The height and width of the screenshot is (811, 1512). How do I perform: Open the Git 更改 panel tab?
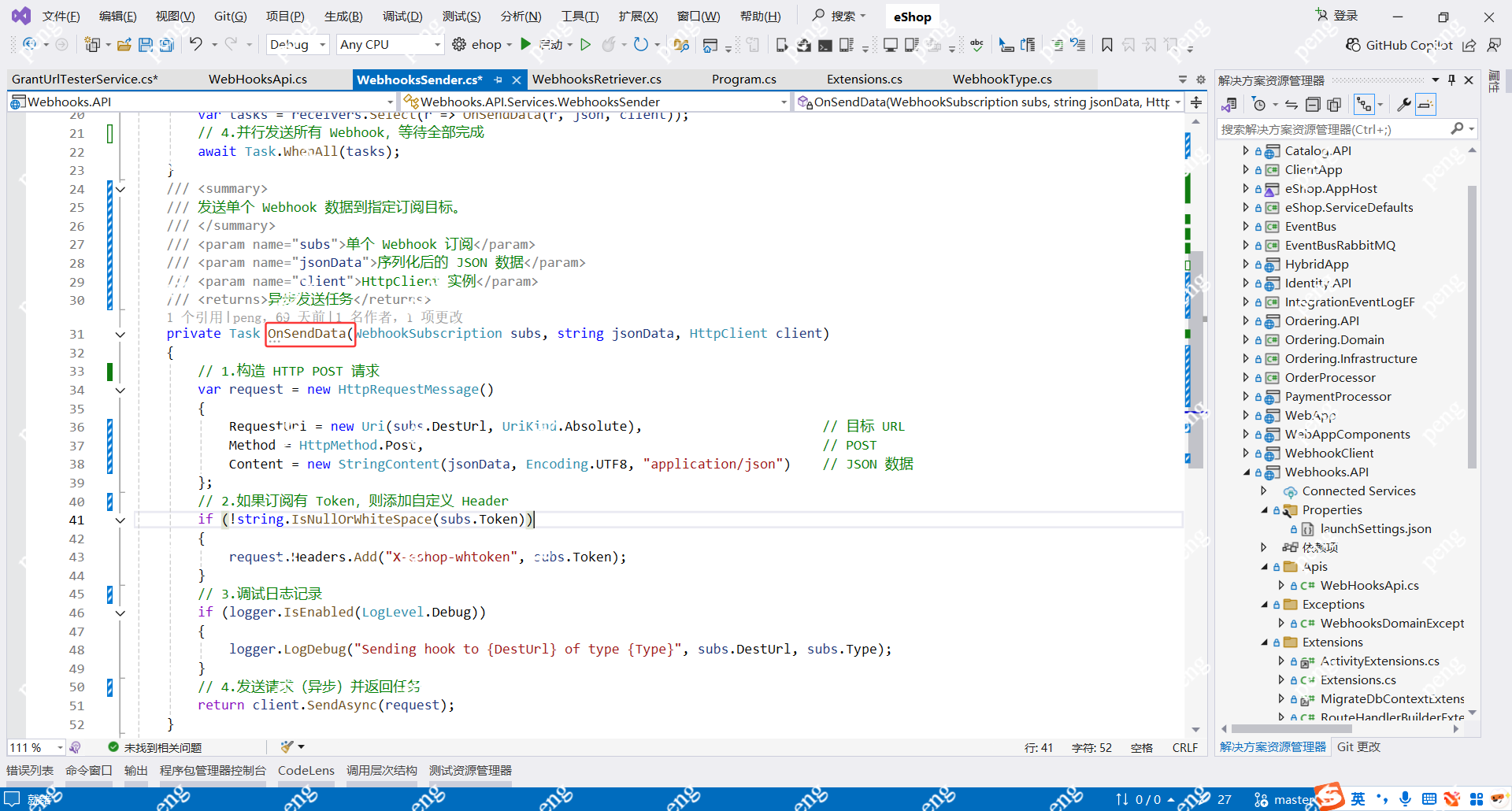[x=1358, y=747]
